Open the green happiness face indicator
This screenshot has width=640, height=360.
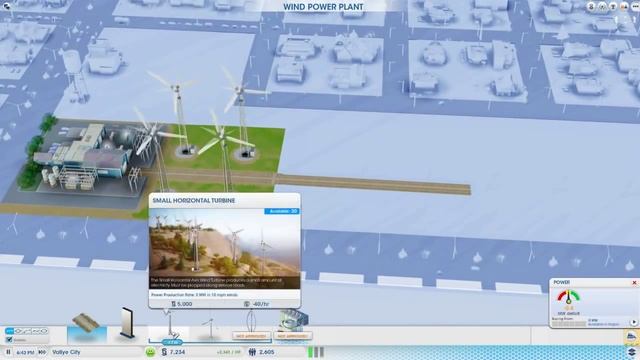[150, 352]
